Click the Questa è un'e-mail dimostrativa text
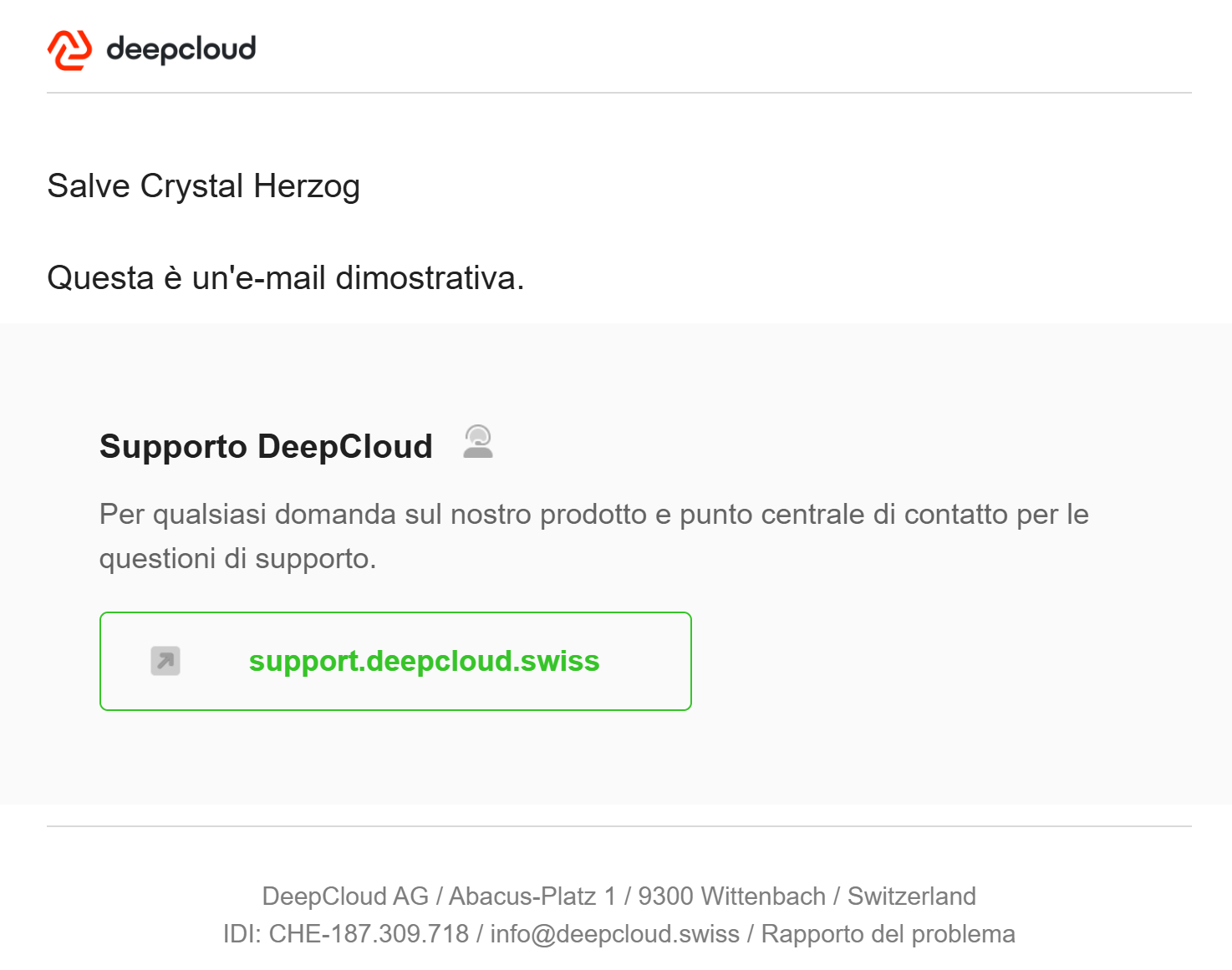 pyautogui.click(x=286, y=278)
